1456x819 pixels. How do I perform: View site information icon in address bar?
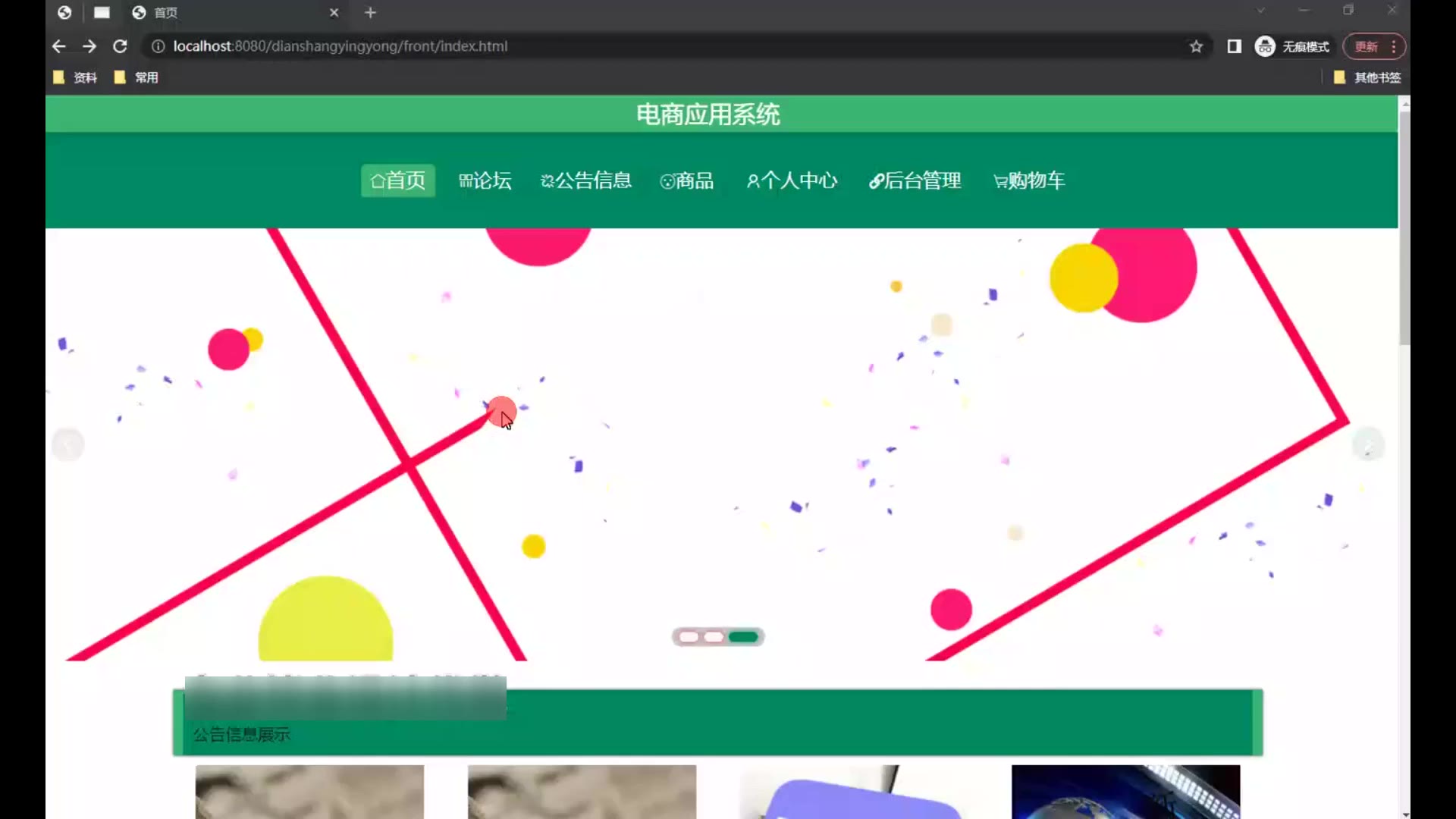click(x=158, y=46)
